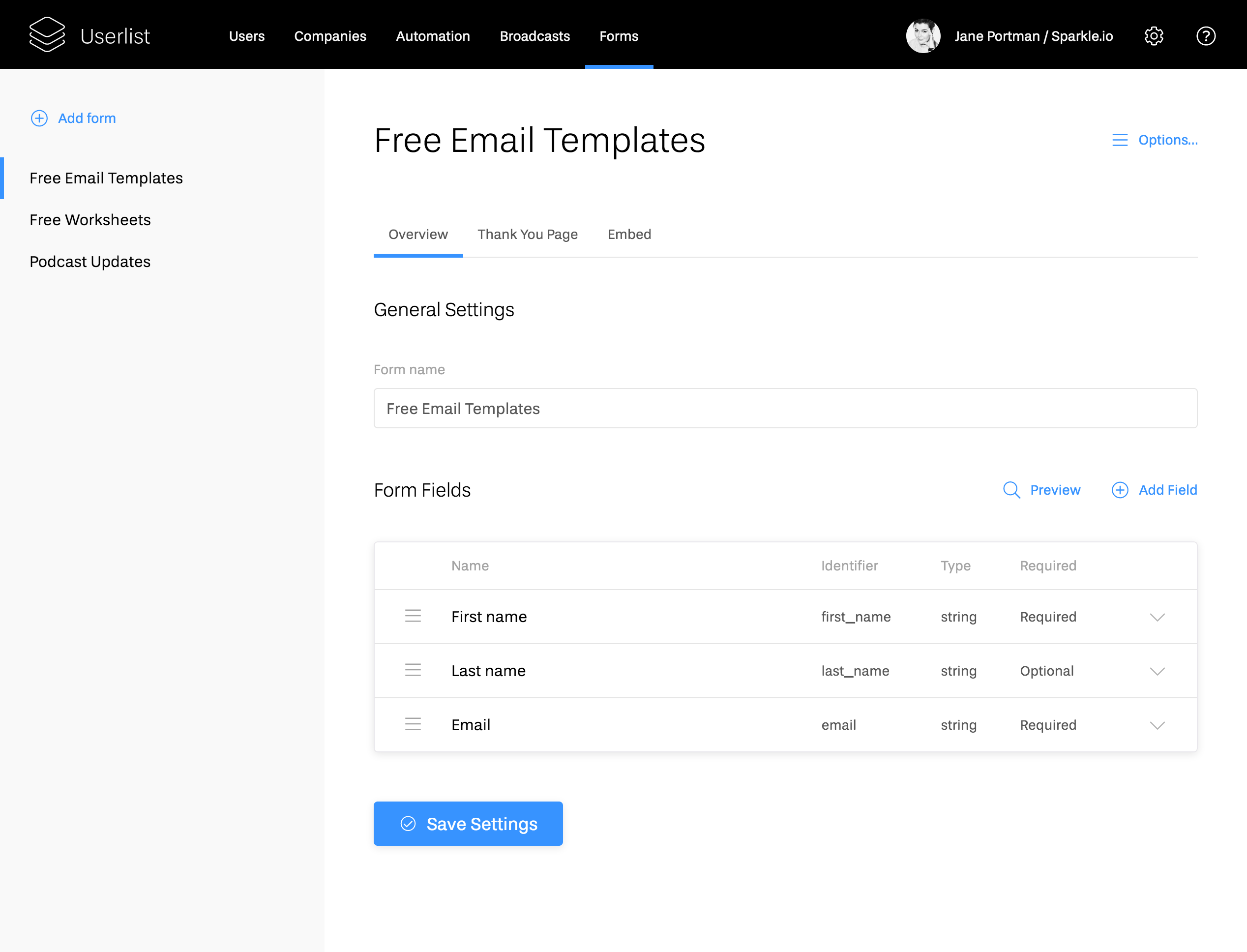Expand the First name field row
The width and height of the screenshot is (1247, 952).
(1157, 617)
